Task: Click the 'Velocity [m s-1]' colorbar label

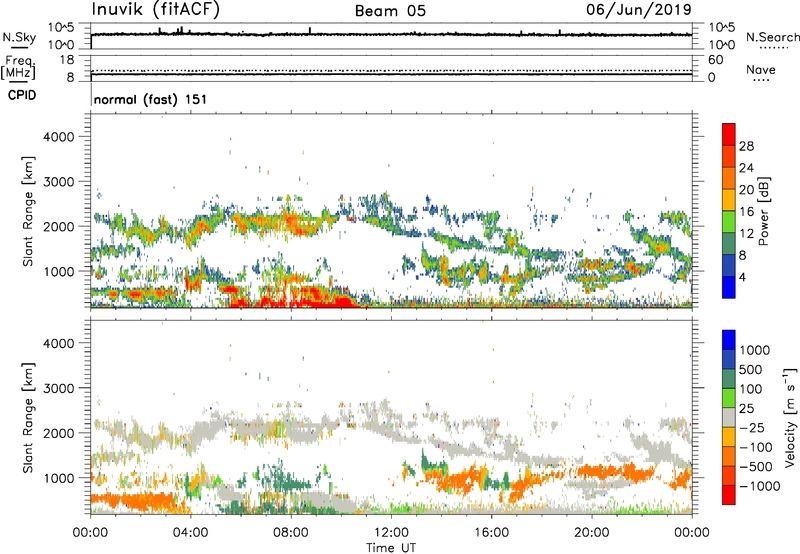Action: [x=790, y=417]
